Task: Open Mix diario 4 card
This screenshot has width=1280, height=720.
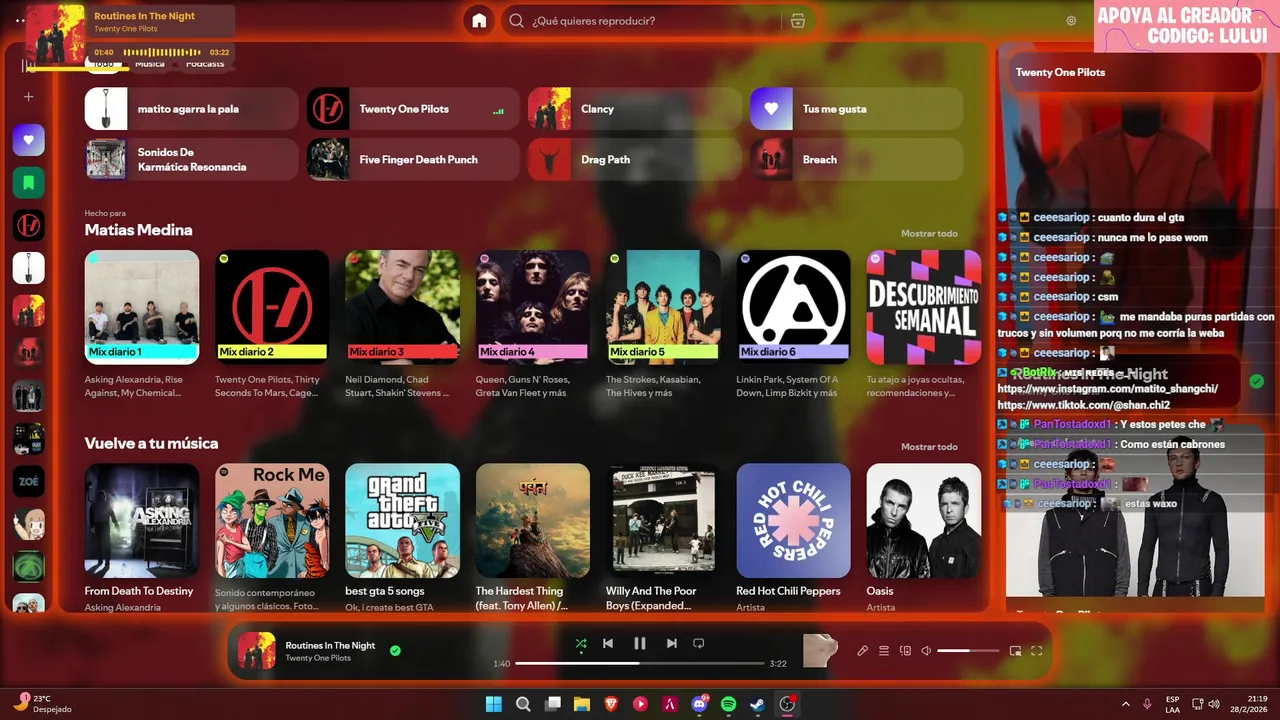Action: (533, 322)
